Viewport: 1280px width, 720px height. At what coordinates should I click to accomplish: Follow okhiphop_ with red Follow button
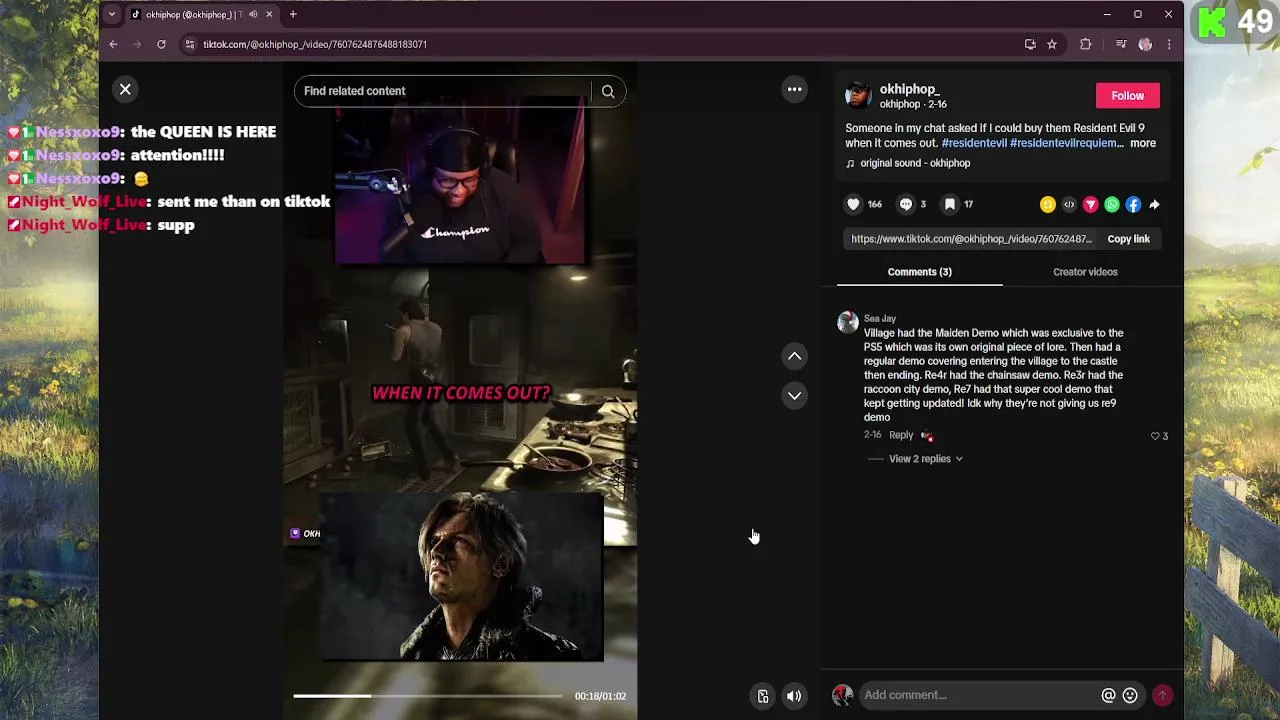1127,96
